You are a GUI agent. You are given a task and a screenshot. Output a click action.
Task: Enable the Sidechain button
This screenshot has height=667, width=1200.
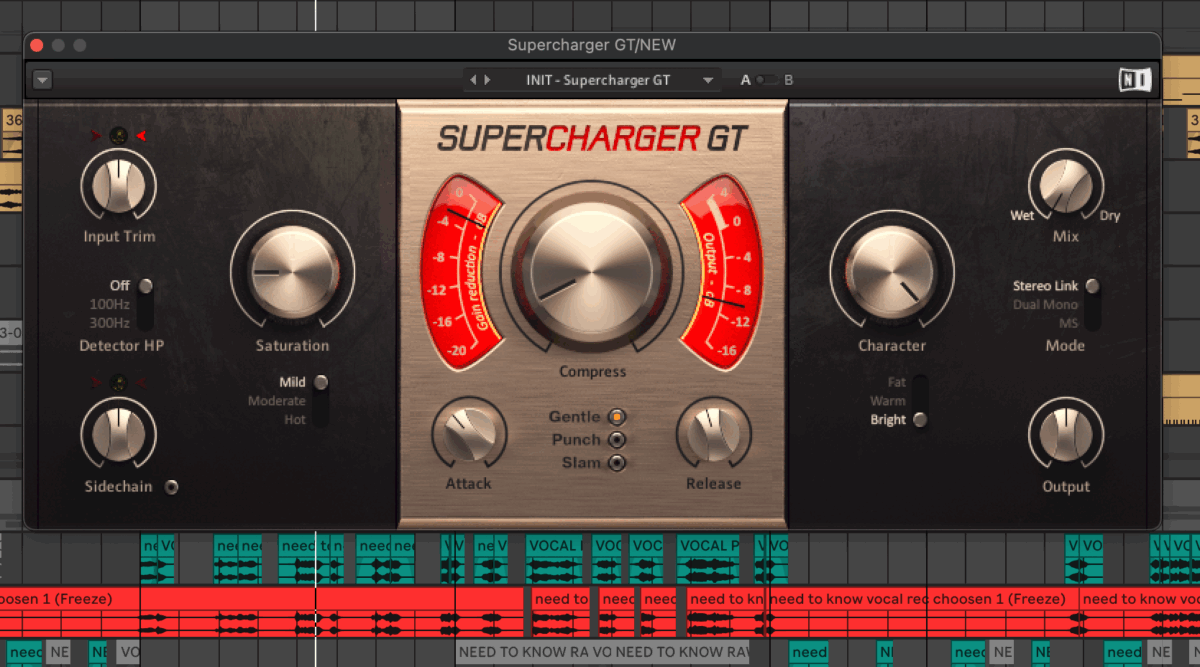pyautogui.click(x=171, y=487)
